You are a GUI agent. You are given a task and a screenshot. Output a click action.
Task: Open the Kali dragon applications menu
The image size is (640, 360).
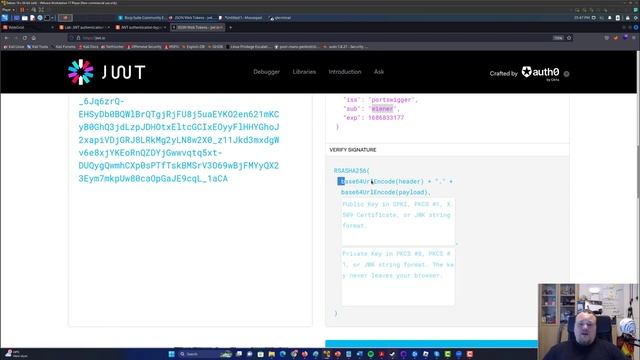[x=5, y=18]
